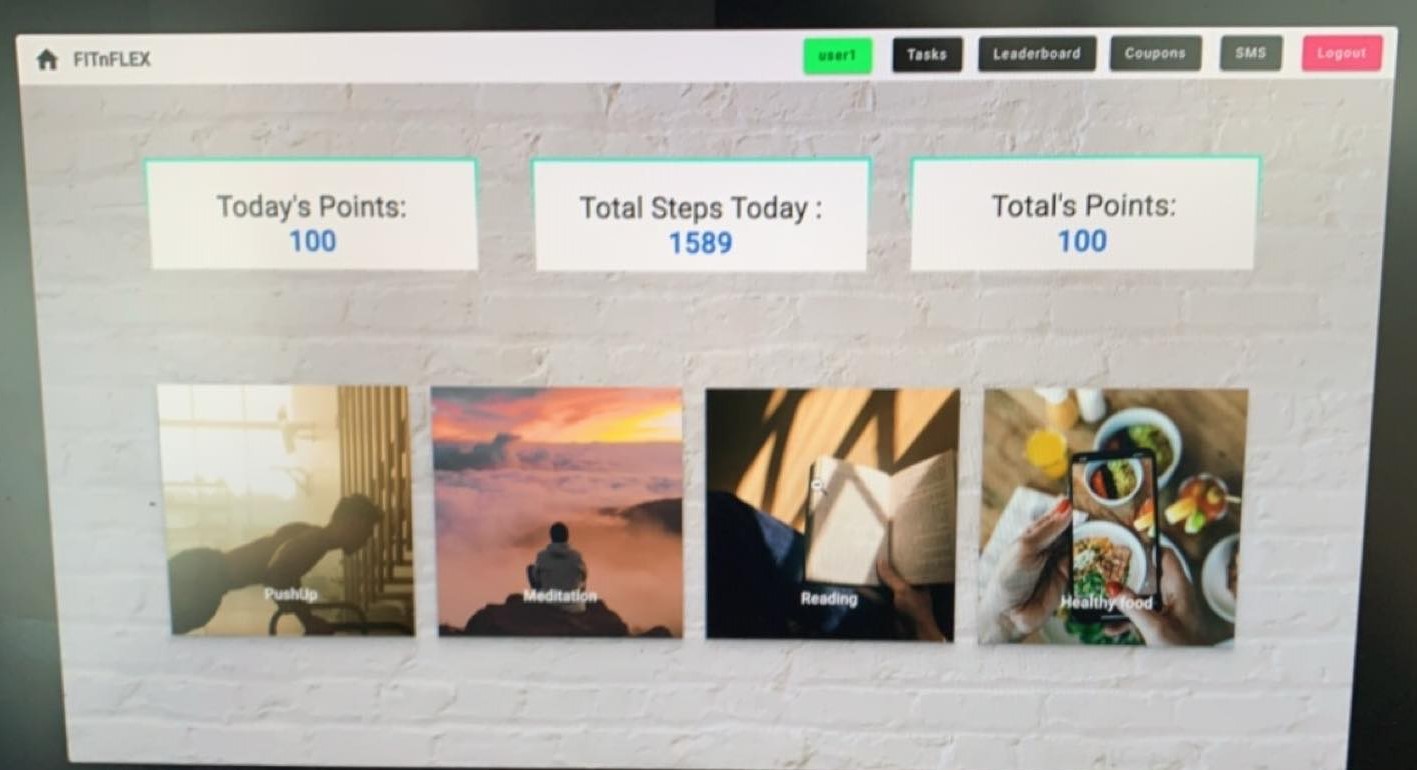1417x770 pixels.
Task: Click the Healthy food caption text
Action: (1106, 603)
